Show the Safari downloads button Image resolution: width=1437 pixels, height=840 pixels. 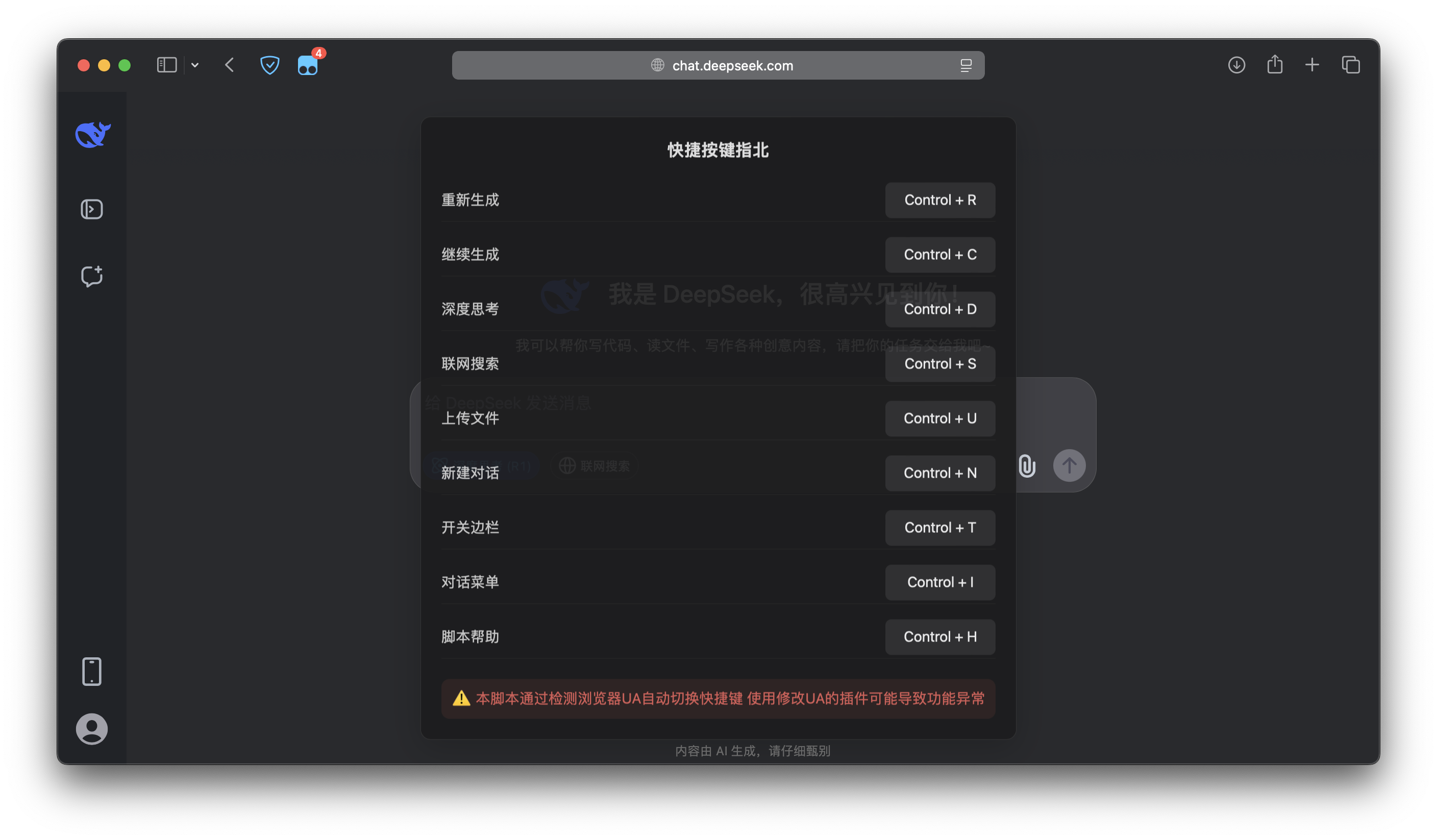(1236, 65)
